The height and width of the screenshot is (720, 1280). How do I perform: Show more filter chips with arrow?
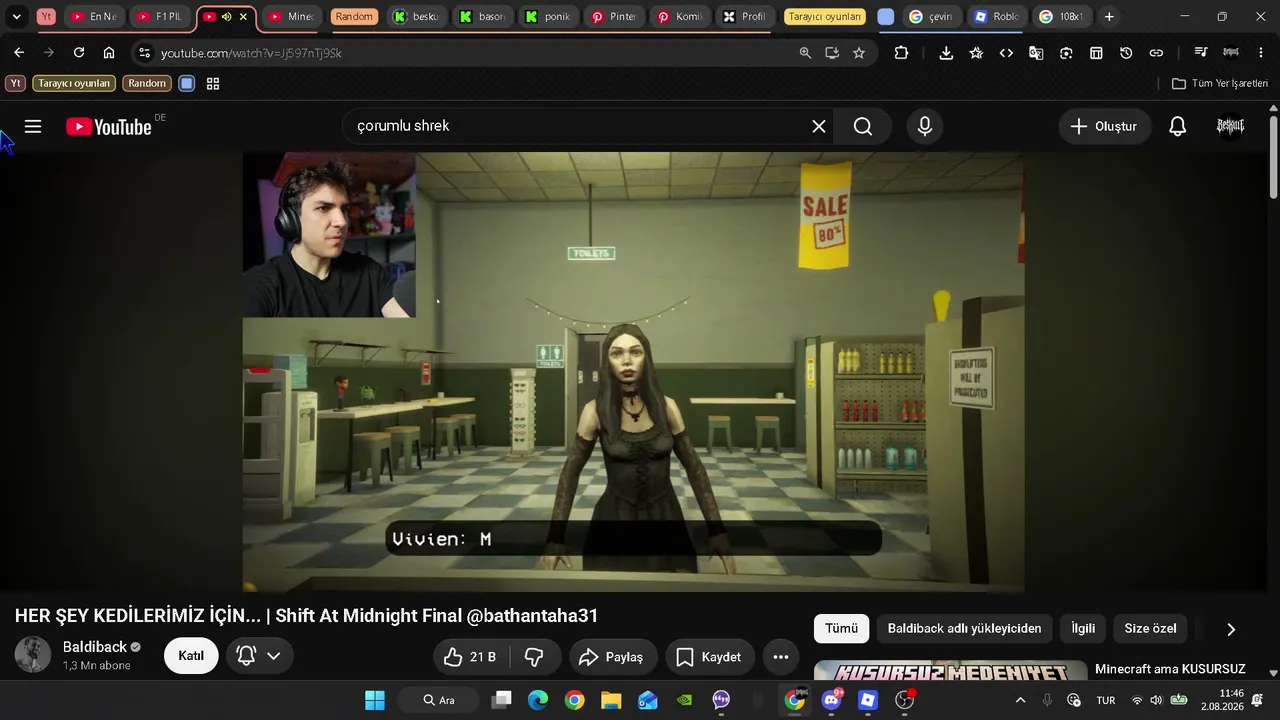1231,629
